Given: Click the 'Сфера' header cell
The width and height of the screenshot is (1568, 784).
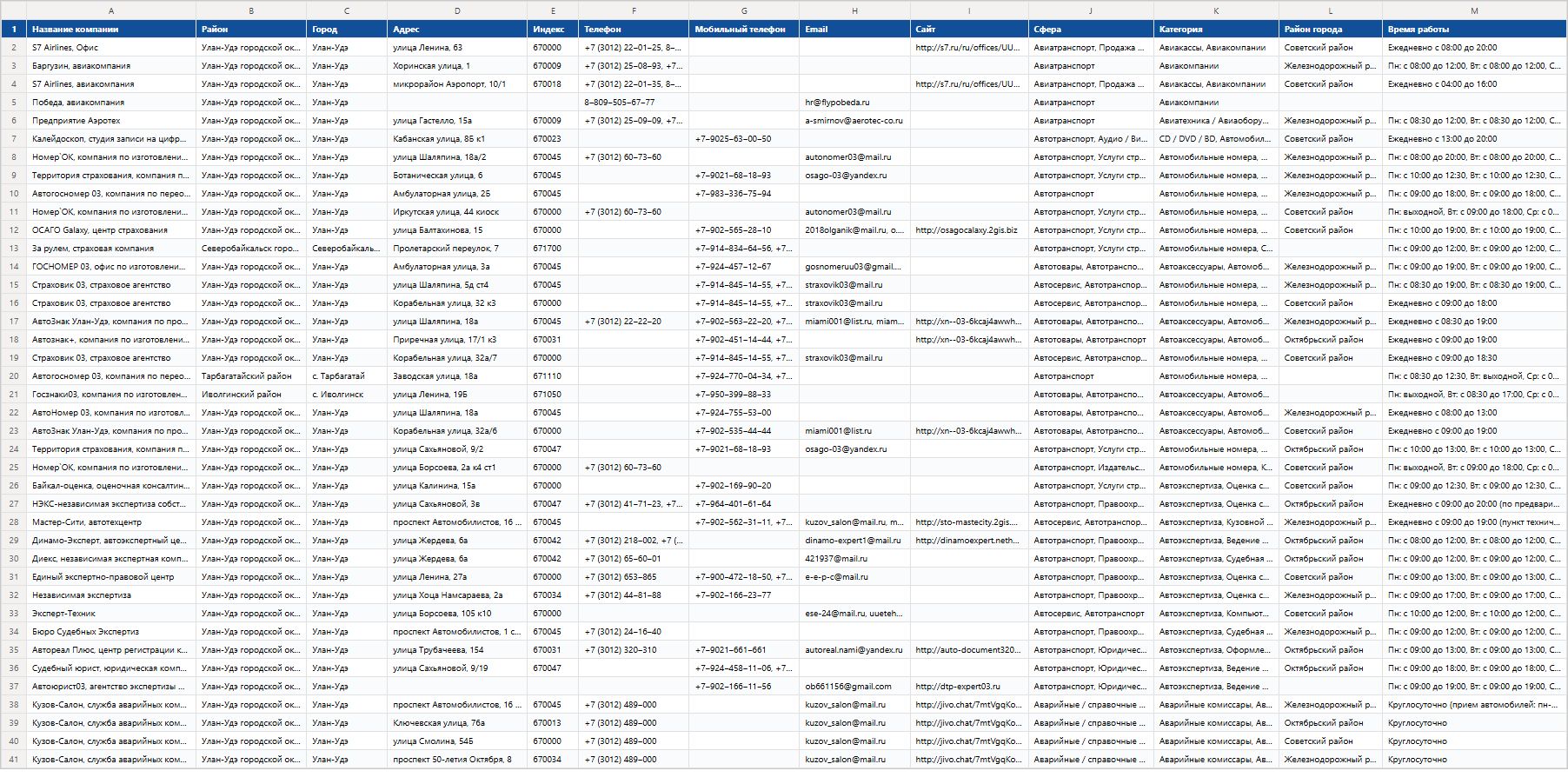Looking at the screenshot, I should coord(1091,30).
